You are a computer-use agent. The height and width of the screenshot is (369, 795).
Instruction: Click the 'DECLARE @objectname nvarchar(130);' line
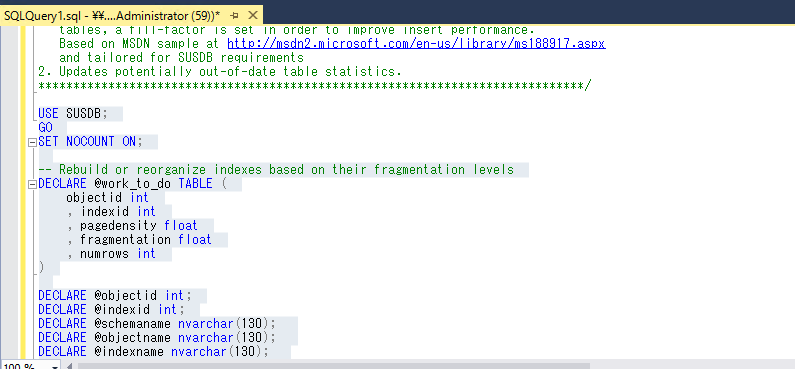[x=157, y=337]
